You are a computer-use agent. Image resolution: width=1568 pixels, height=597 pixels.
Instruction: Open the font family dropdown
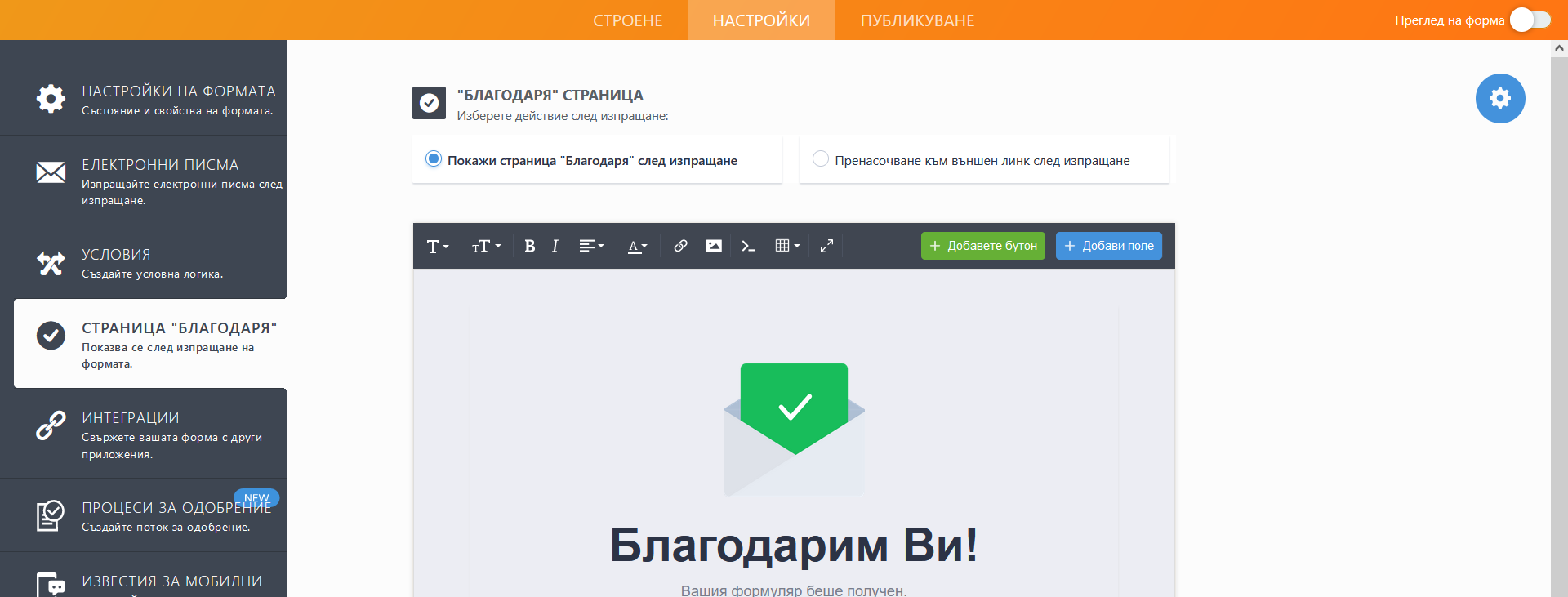pos(438,246)
